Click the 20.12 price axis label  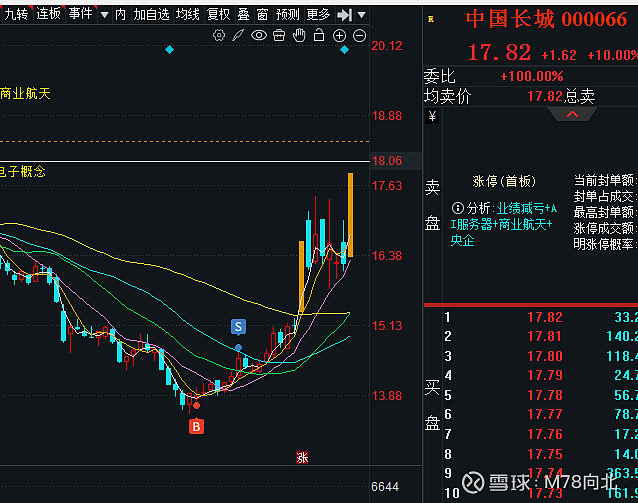pos(387,46)
